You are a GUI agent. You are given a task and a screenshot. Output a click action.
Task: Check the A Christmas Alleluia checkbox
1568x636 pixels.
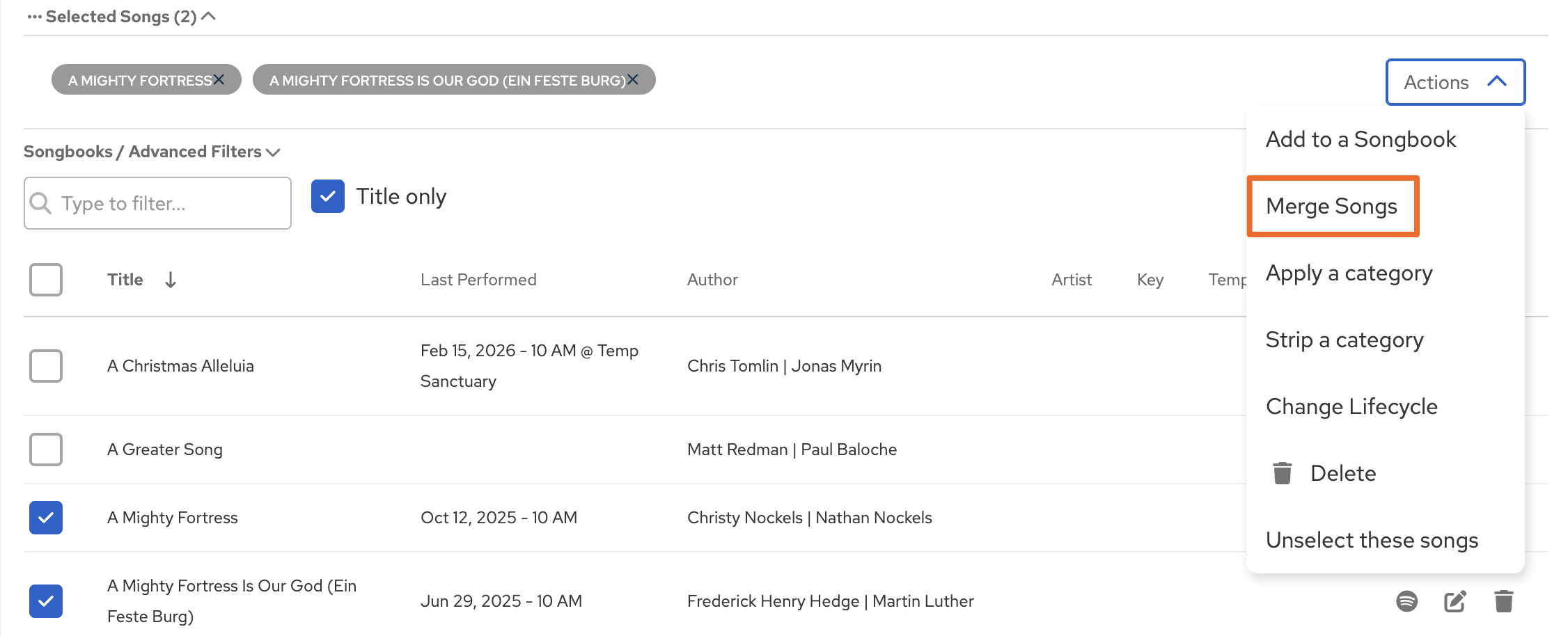(x=46, y=366)
